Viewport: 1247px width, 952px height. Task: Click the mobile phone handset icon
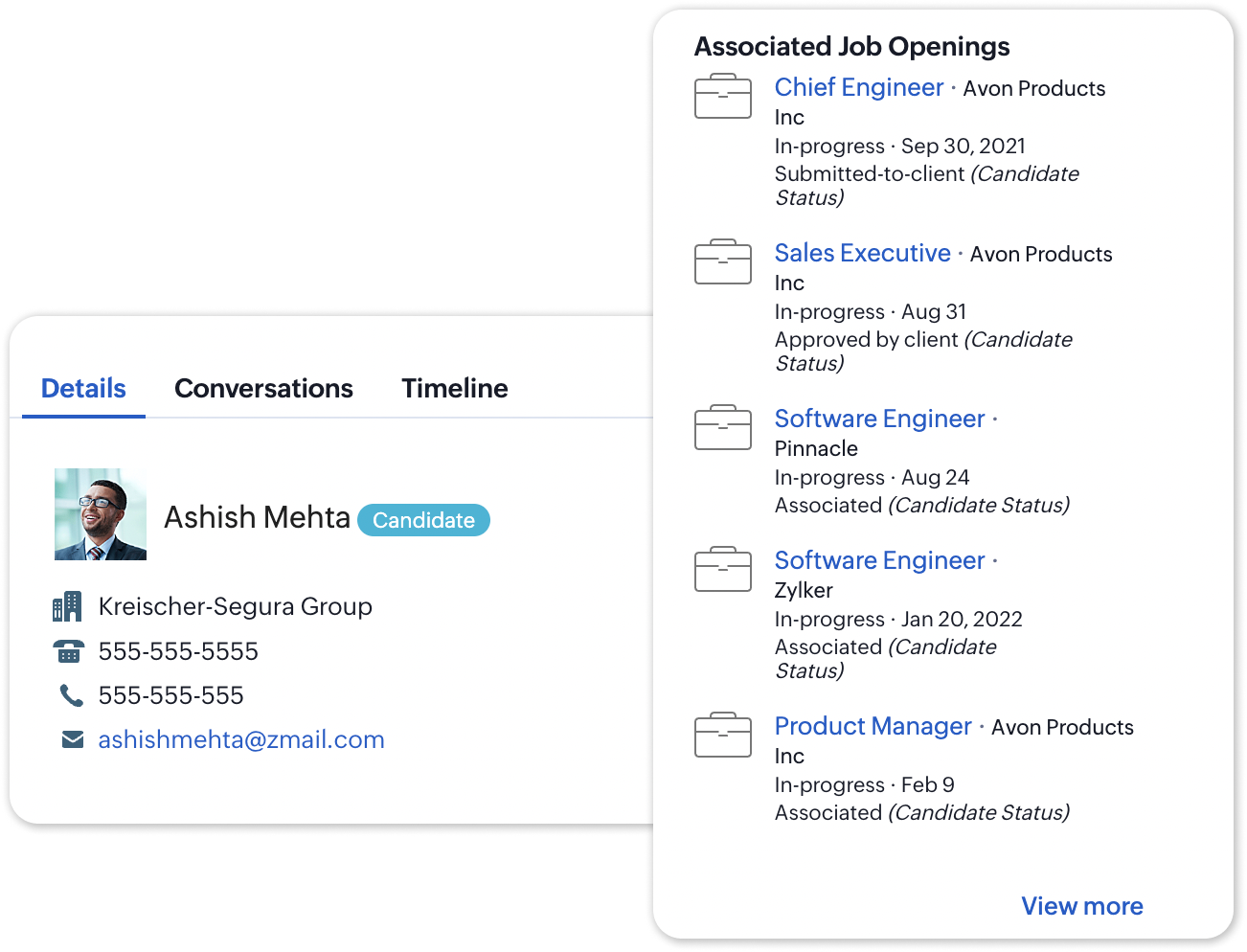pyautogui.click(x=72, y=695)
